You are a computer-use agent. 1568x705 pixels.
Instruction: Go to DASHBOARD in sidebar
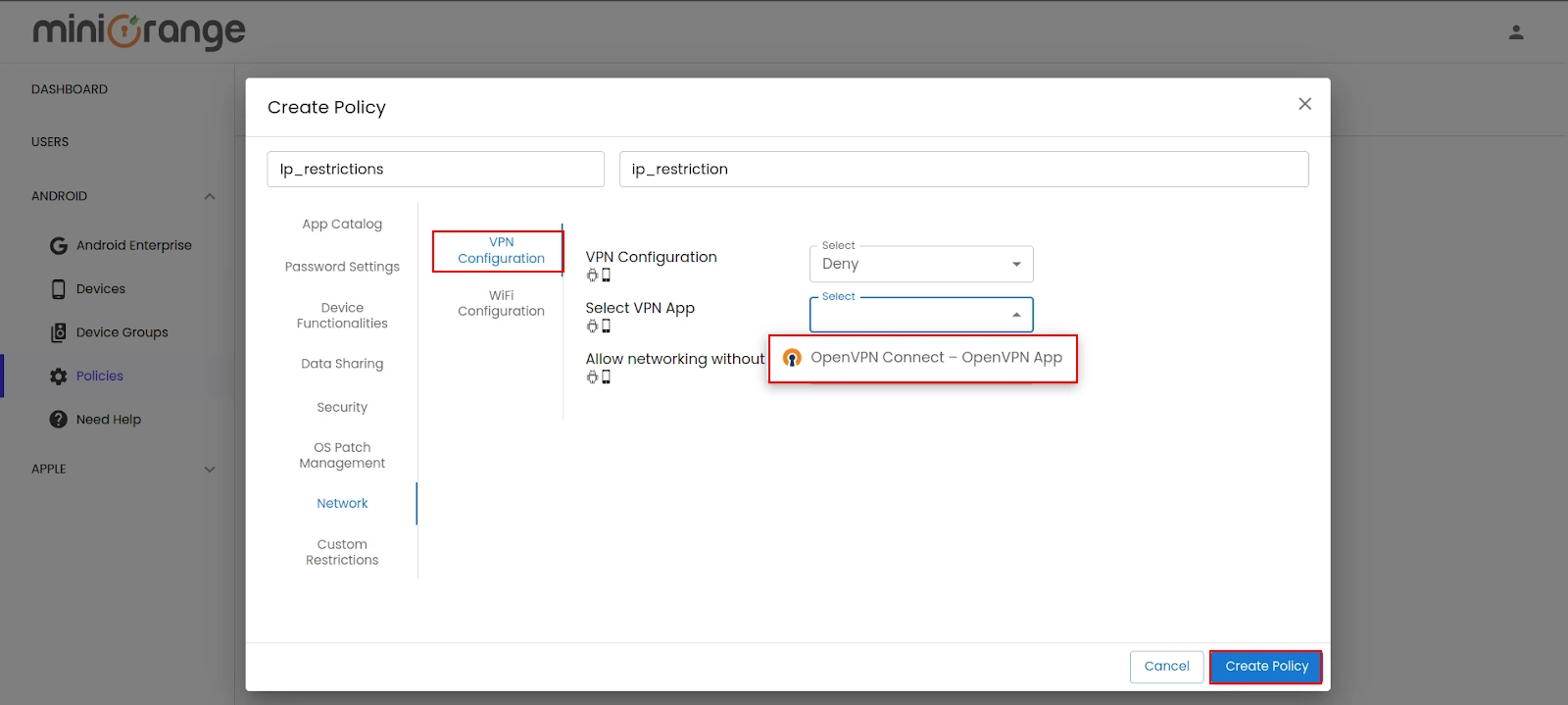pos(70,89)
